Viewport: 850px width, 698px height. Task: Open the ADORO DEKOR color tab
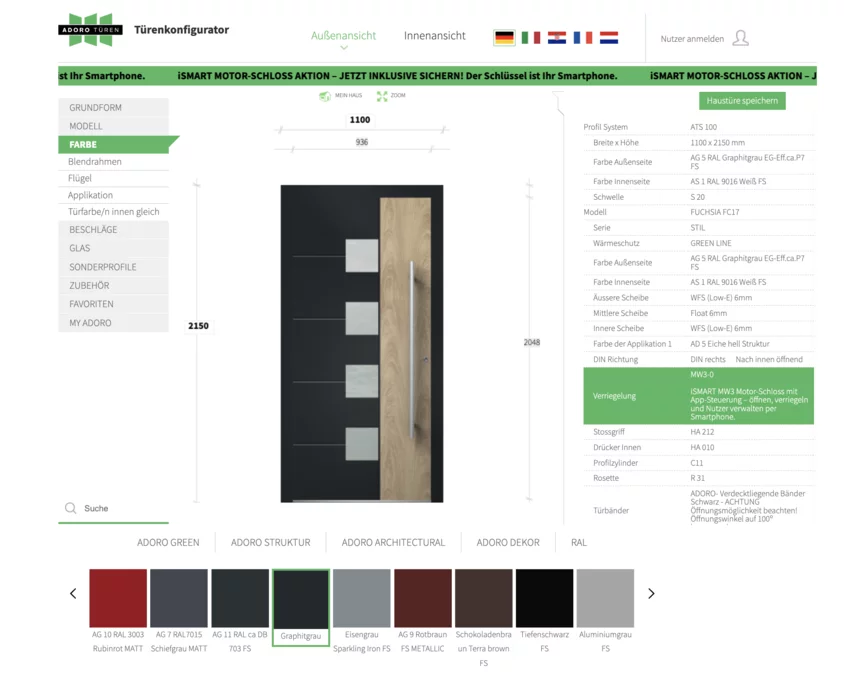(508, 542)
